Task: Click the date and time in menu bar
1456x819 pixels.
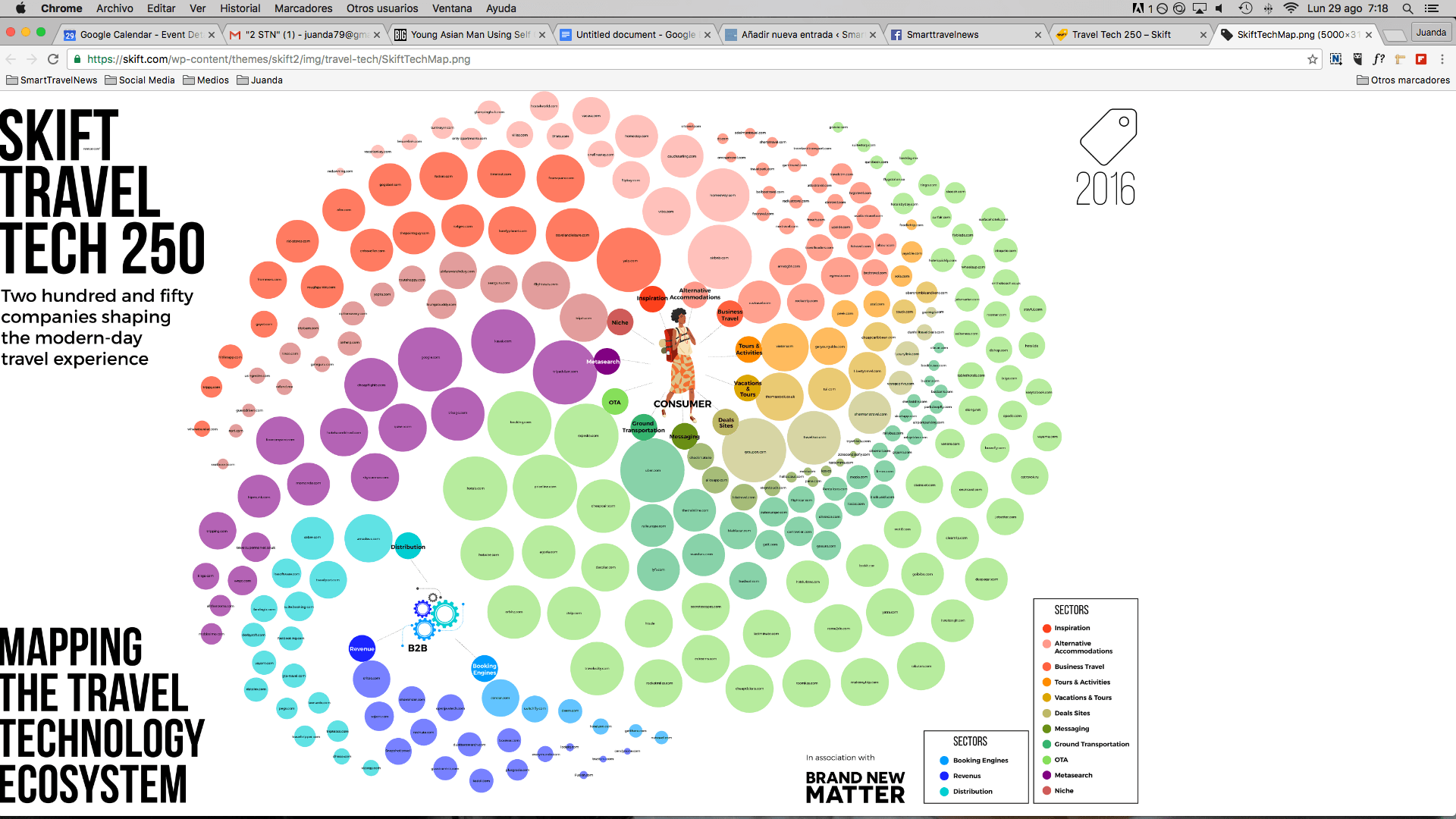Action: point(1348,8)
